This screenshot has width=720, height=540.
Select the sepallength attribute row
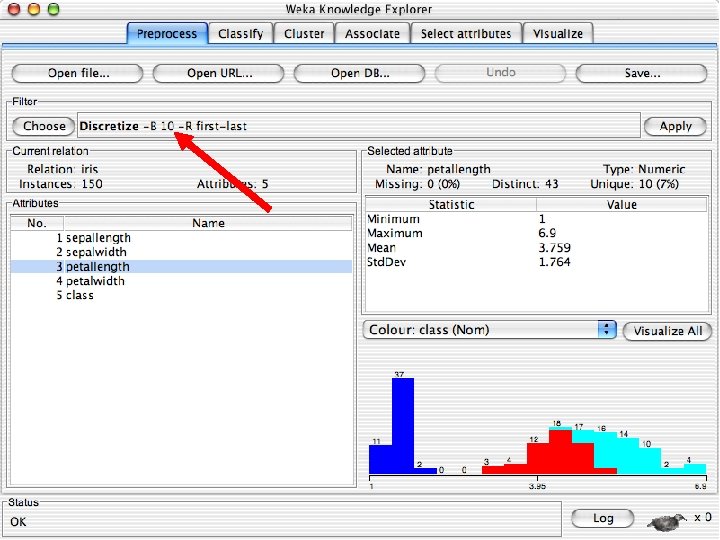tap(181, 238)
